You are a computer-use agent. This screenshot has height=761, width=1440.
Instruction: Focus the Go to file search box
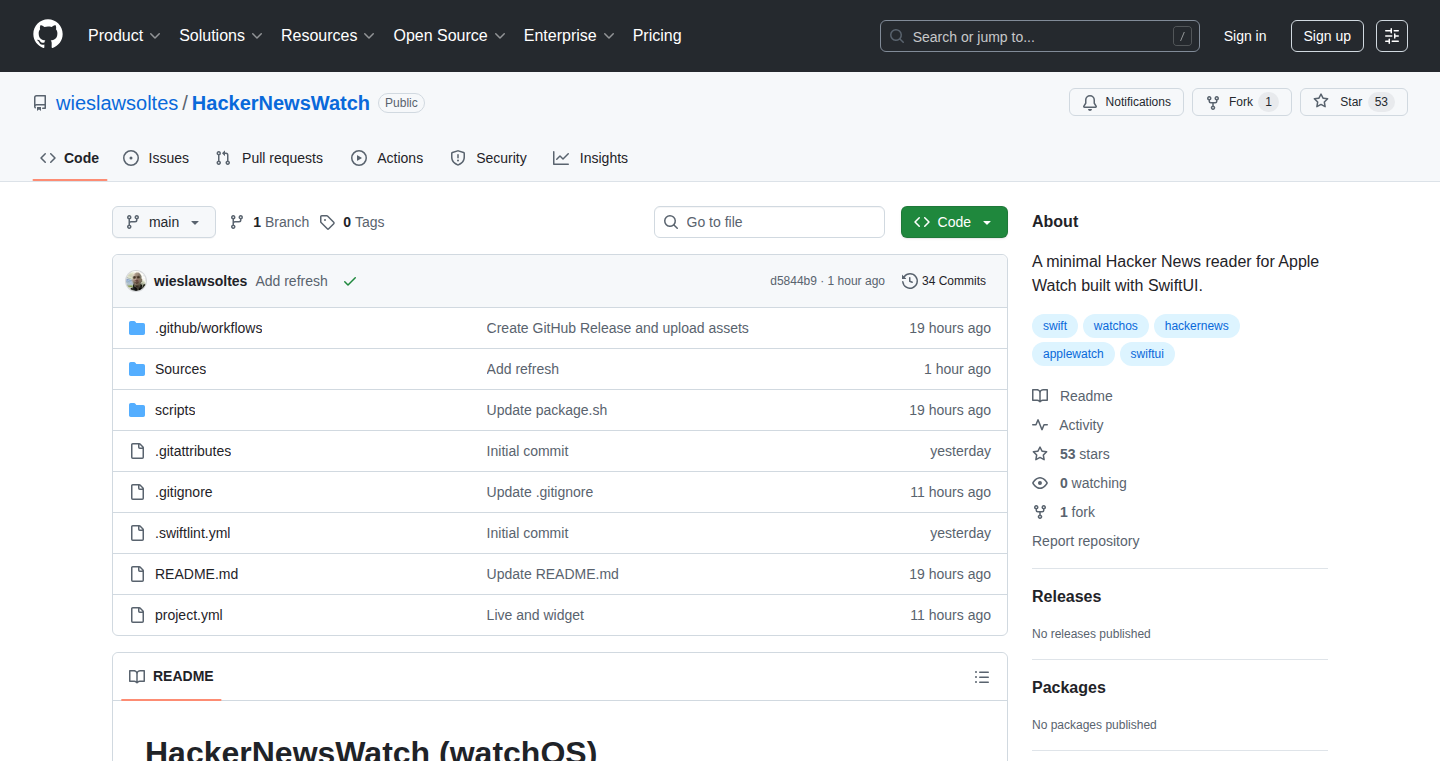(770, 222)
